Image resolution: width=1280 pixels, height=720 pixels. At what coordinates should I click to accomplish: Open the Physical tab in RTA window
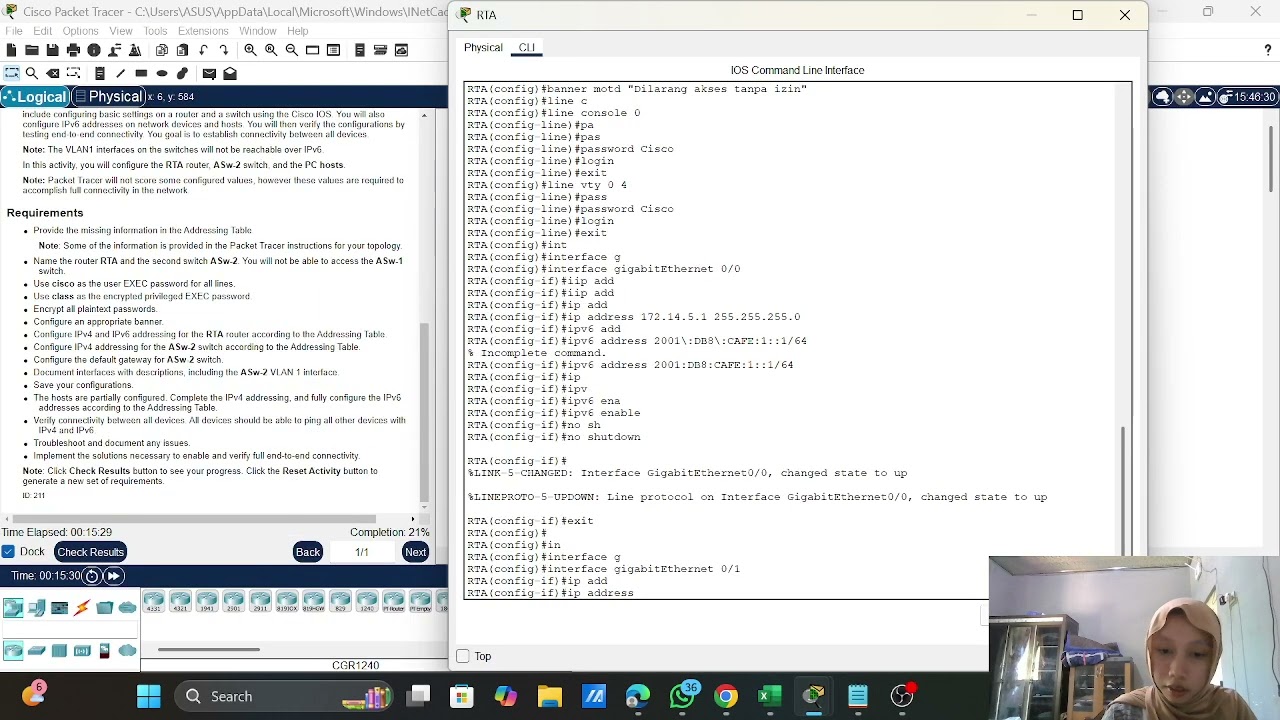tap(483, 47)
